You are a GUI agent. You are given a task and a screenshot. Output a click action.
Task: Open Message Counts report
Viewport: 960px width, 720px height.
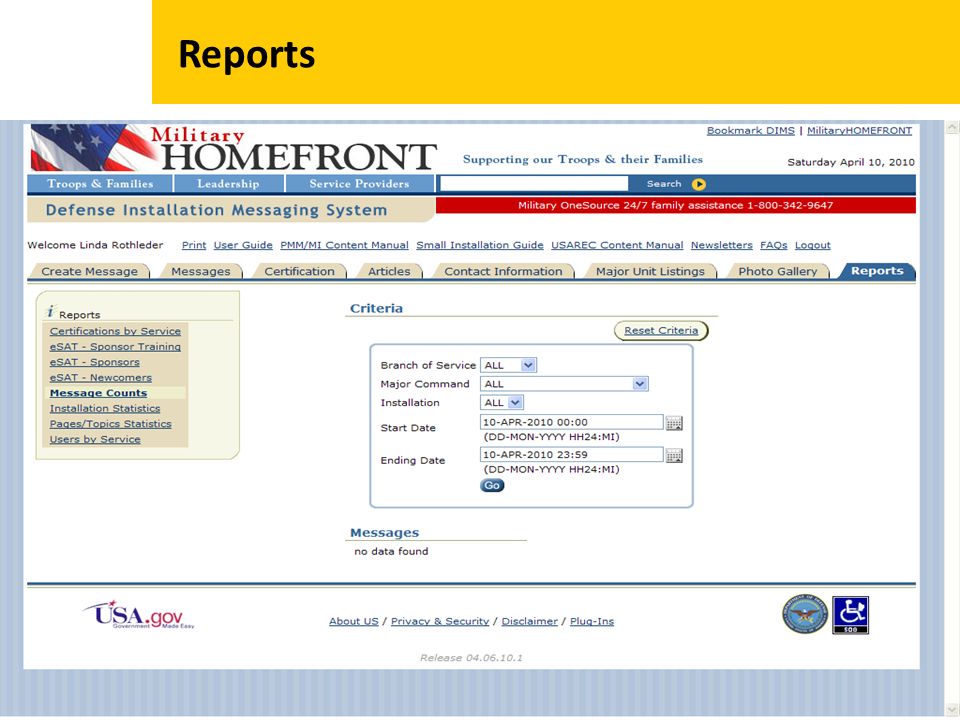(x=98, y=393)
